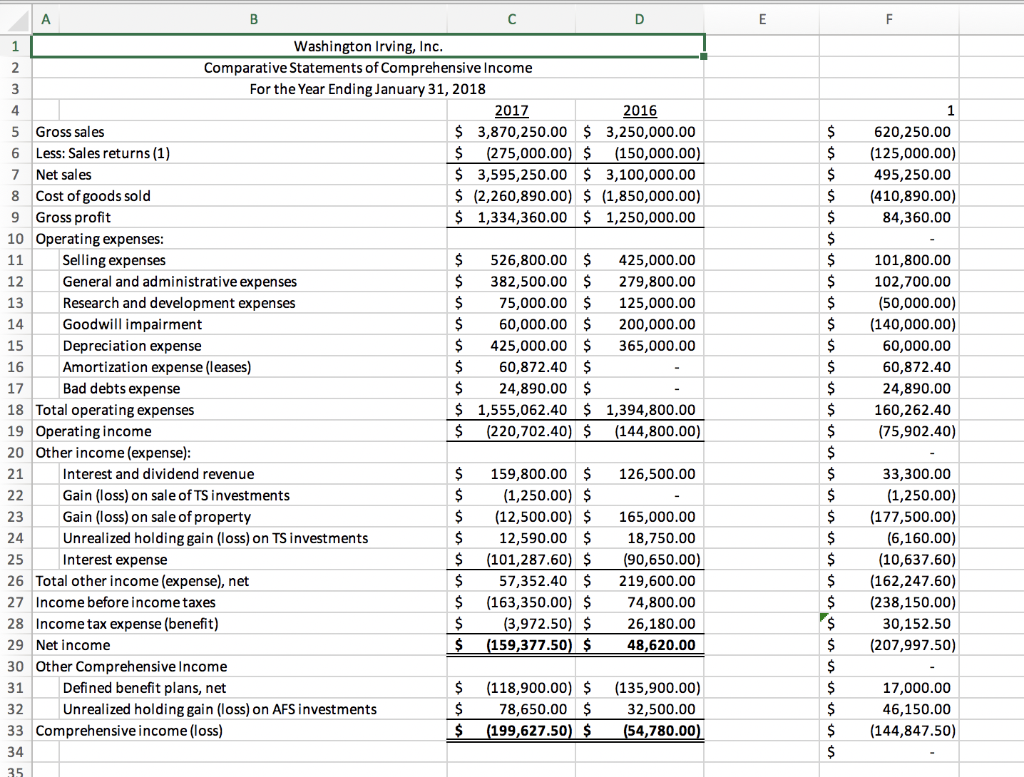
Task: Click the cell showing error indicator triangle
Action: click(888, 623)
